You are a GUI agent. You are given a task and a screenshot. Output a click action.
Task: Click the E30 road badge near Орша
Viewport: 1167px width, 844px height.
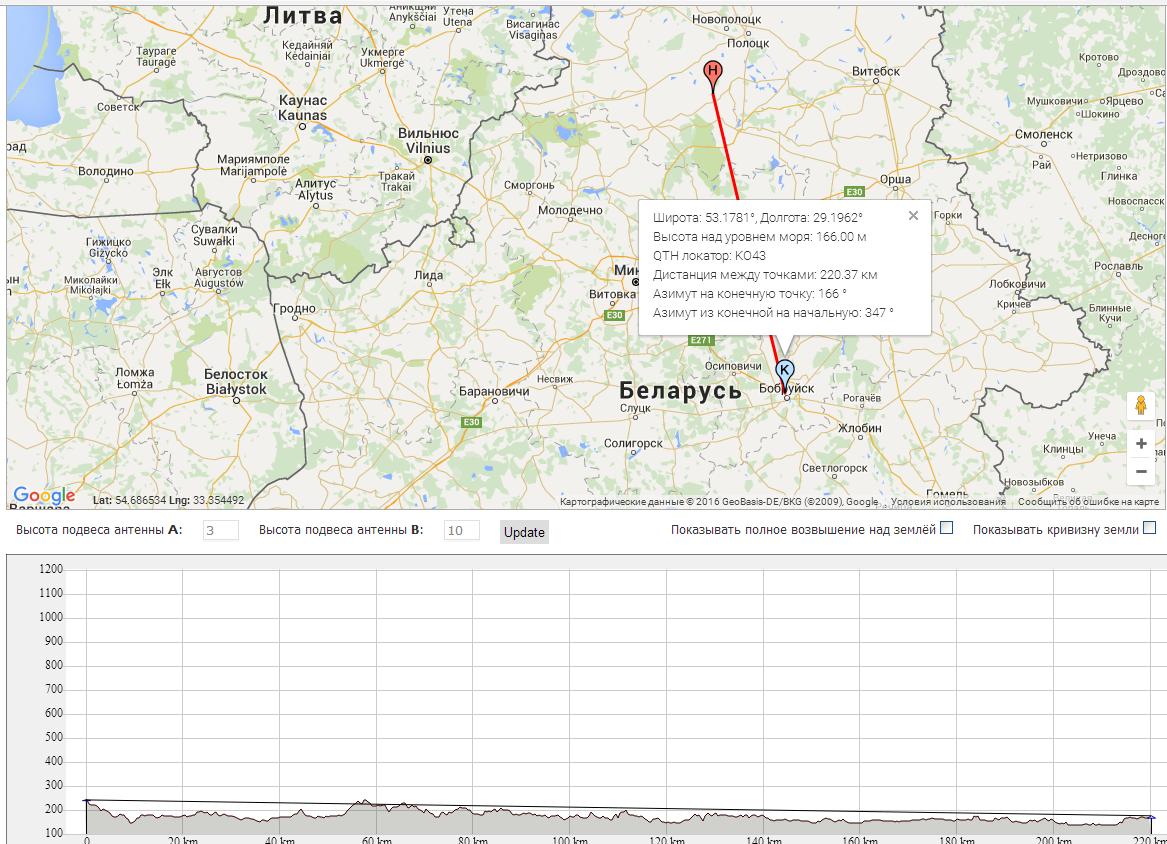(854, 192)
